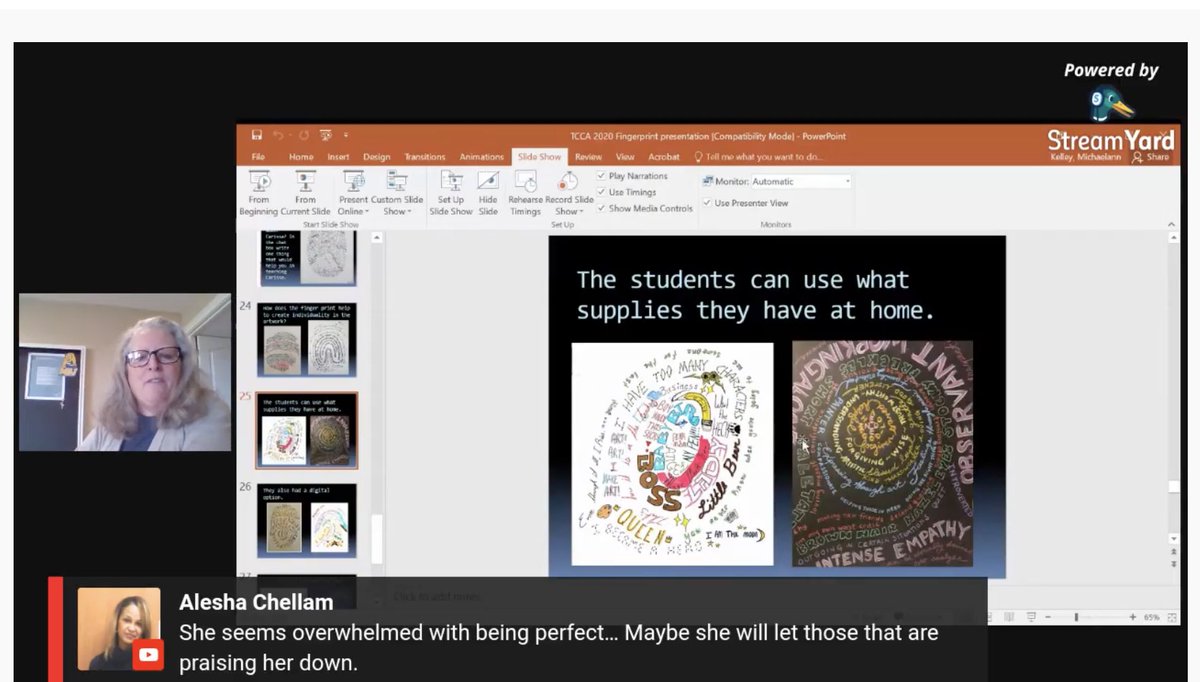Select the Slide Show tab
Image resolution: width=1200 pixels, height=682 pixels.
(539, 157)
